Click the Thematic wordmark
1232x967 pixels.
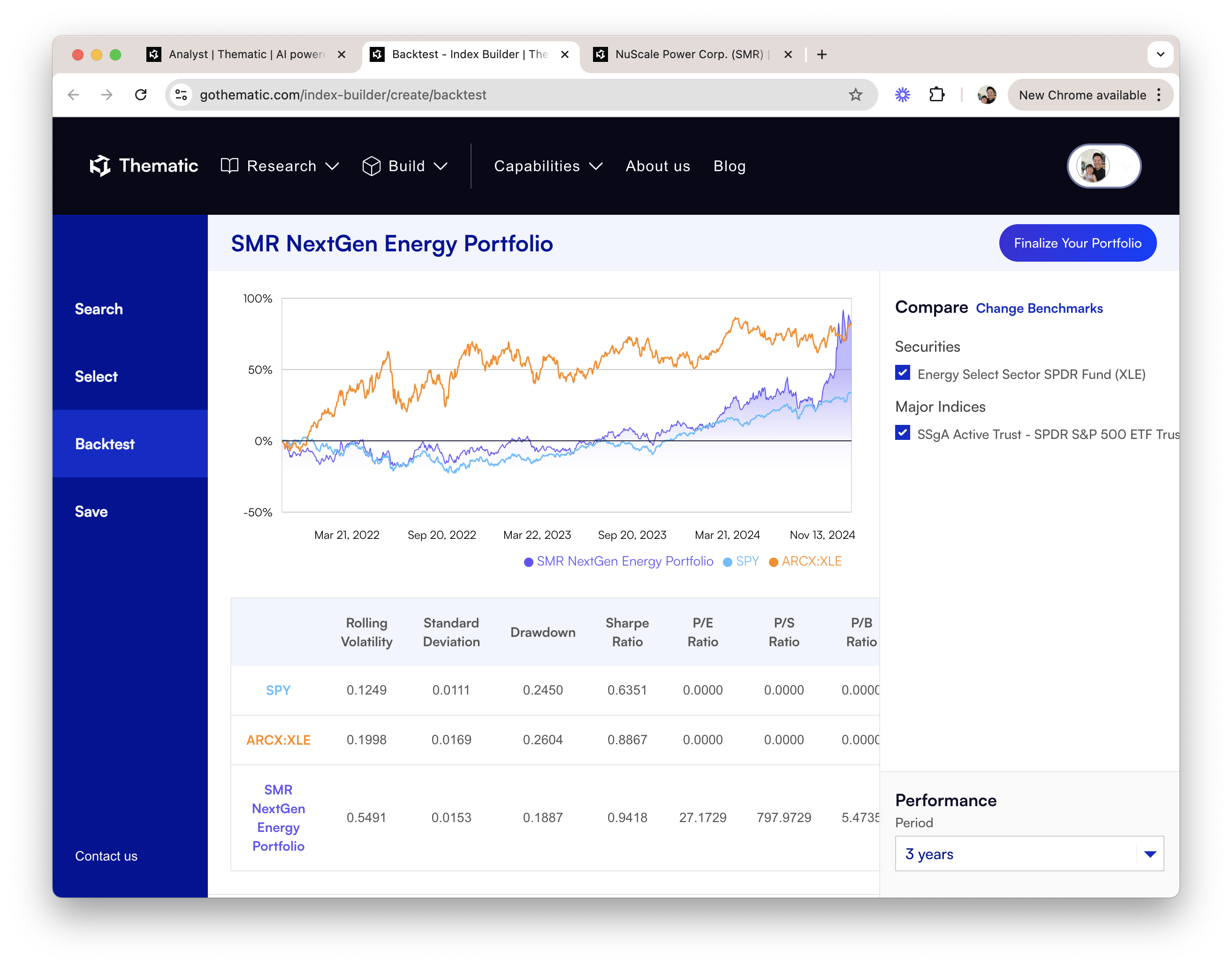point(159,166)
